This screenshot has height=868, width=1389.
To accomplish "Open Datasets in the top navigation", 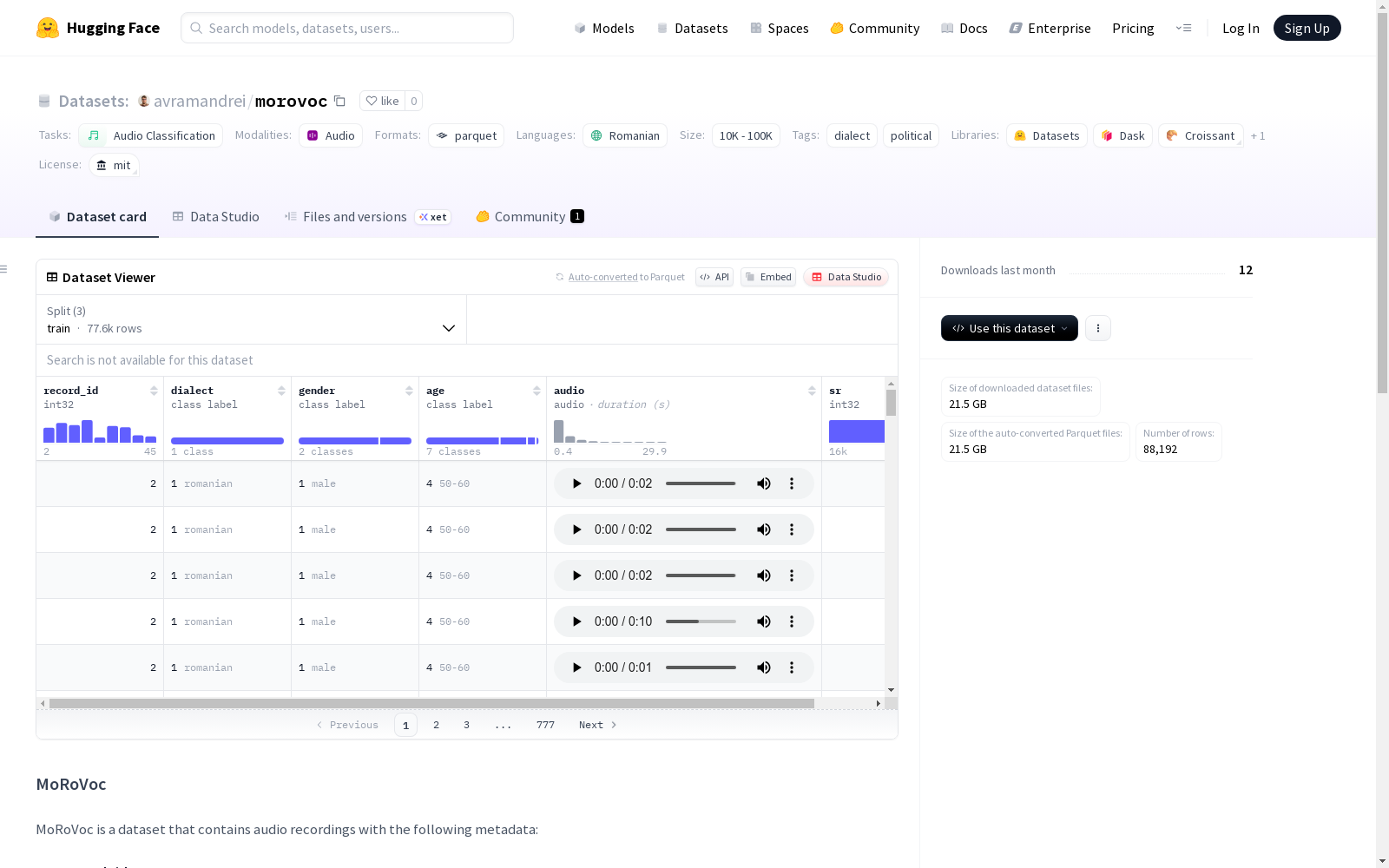I will [x=692, y=28].
